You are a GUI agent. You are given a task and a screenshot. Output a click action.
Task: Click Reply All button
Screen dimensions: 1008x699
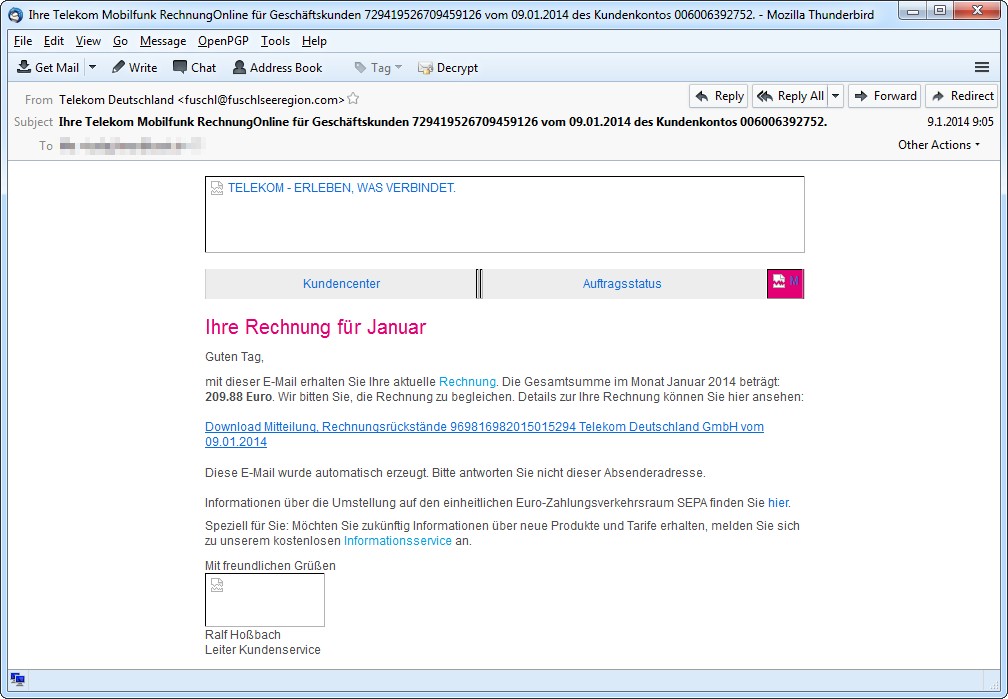(x=790, y=96)
